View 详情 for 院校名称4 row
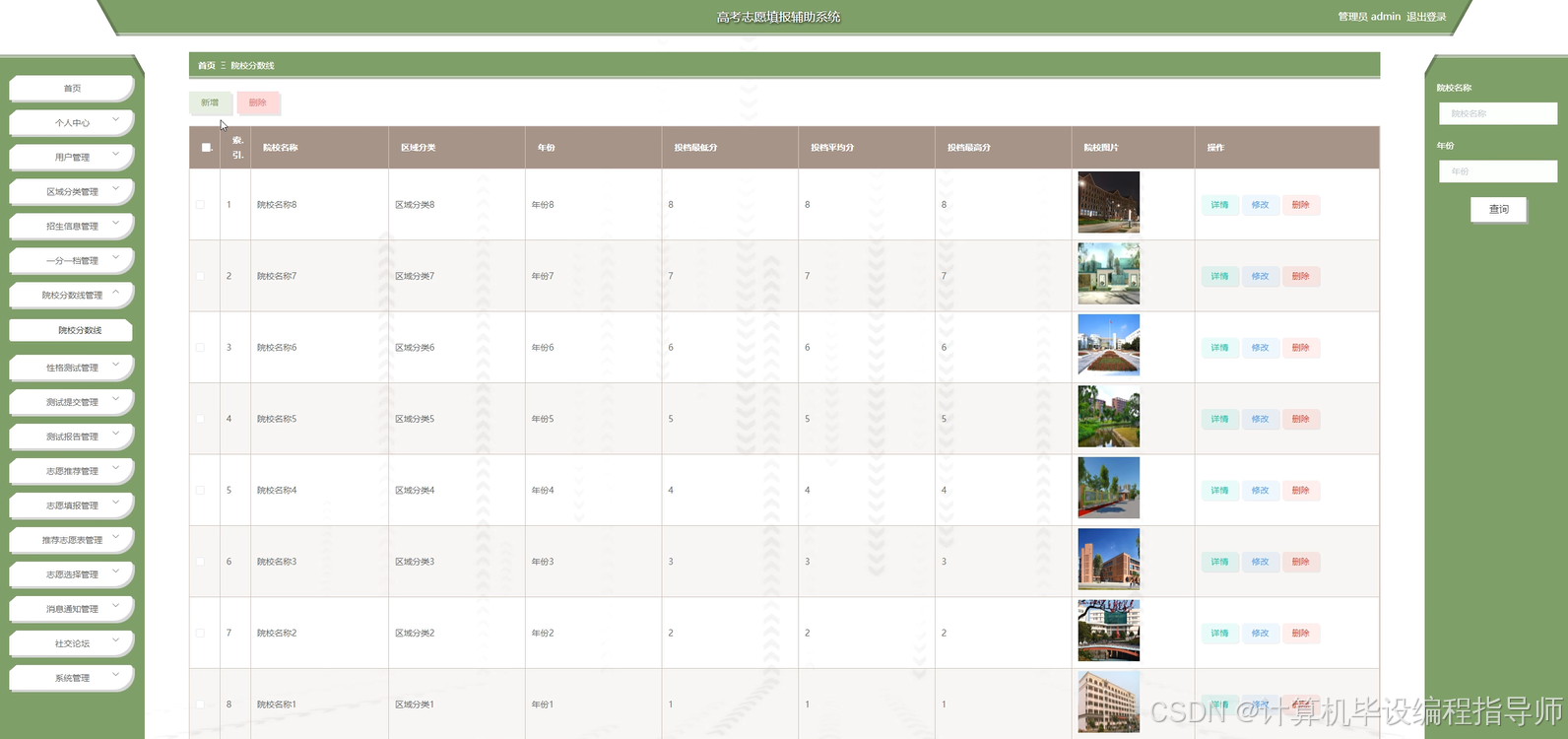The width and height of the screenshot is (1568, 739). point(1219,491)
